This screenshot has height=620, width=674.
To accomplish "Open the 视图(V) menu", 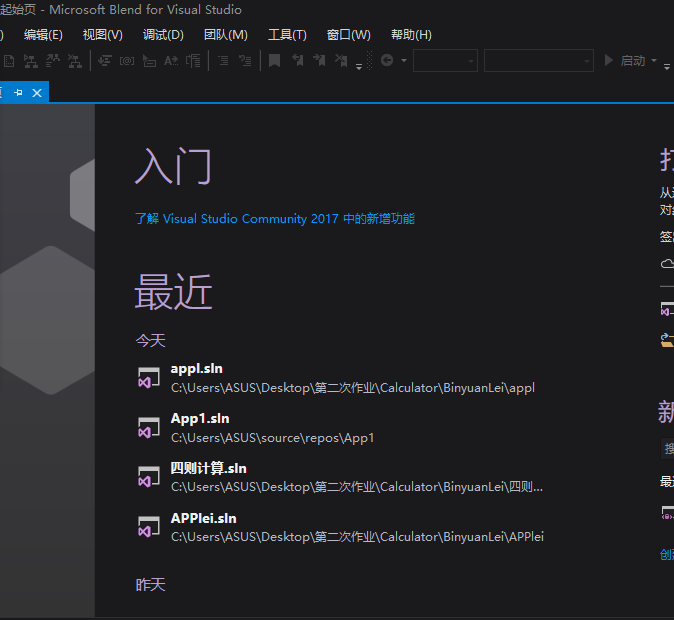I will [x=103, y=35].
